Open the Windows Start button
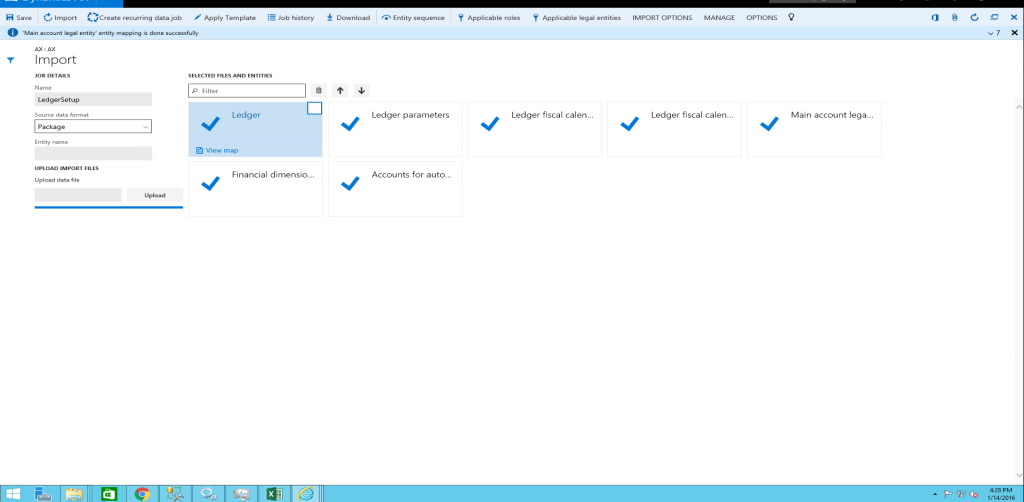This screenshot has height=502, width=1024. pyautogui.click(x=12, y=494)
